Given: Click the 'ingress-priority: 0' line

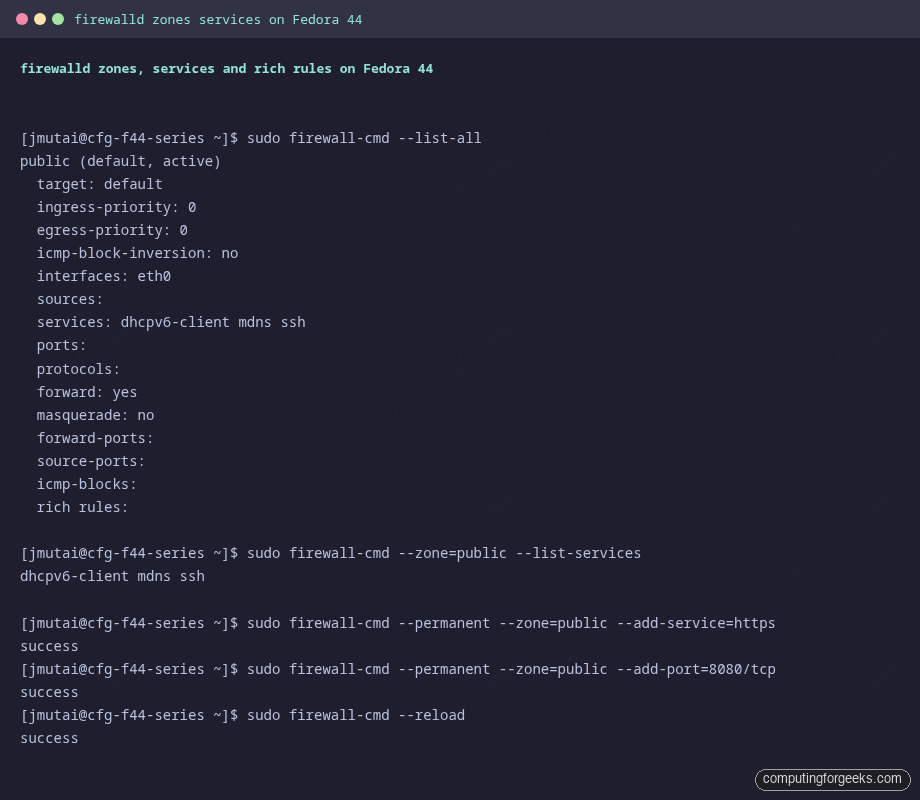Looking at the screenshot, I should coord(116,207).
